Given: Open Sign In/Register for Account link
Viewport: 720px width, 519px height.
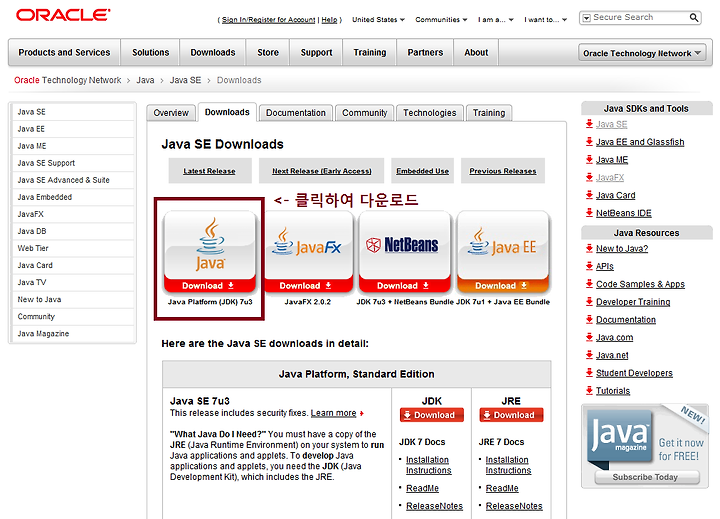Looking at the screenshot, I should (x=269, y=20).
